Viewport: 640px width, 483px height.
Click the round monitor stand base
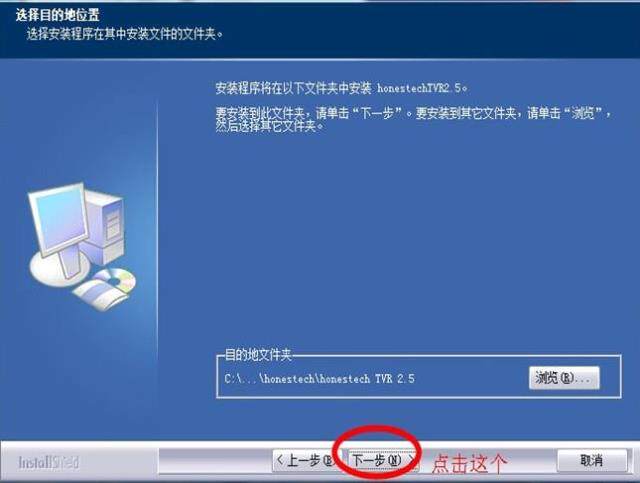(60, 269)
